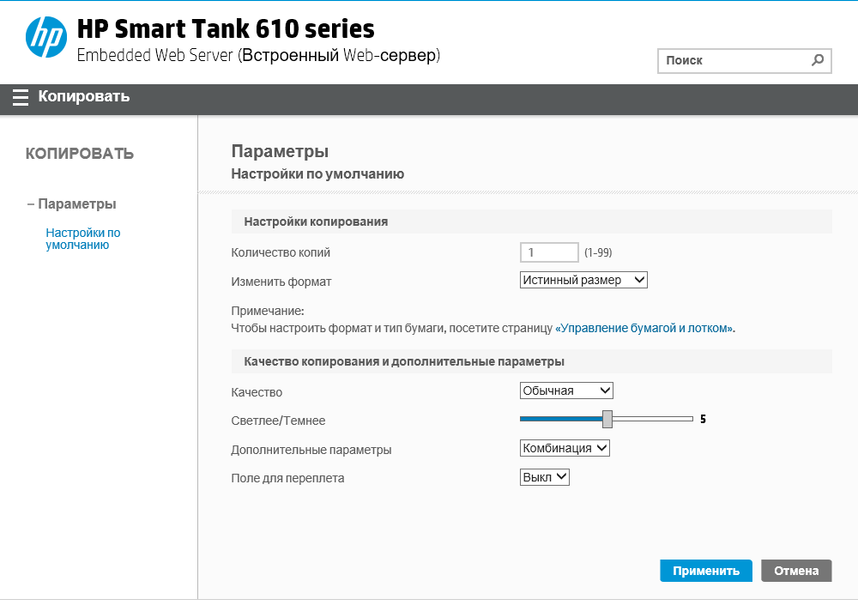Click inside the Поиск search field
The height and width of the screenshot is (600, 858).
point(732,60)
